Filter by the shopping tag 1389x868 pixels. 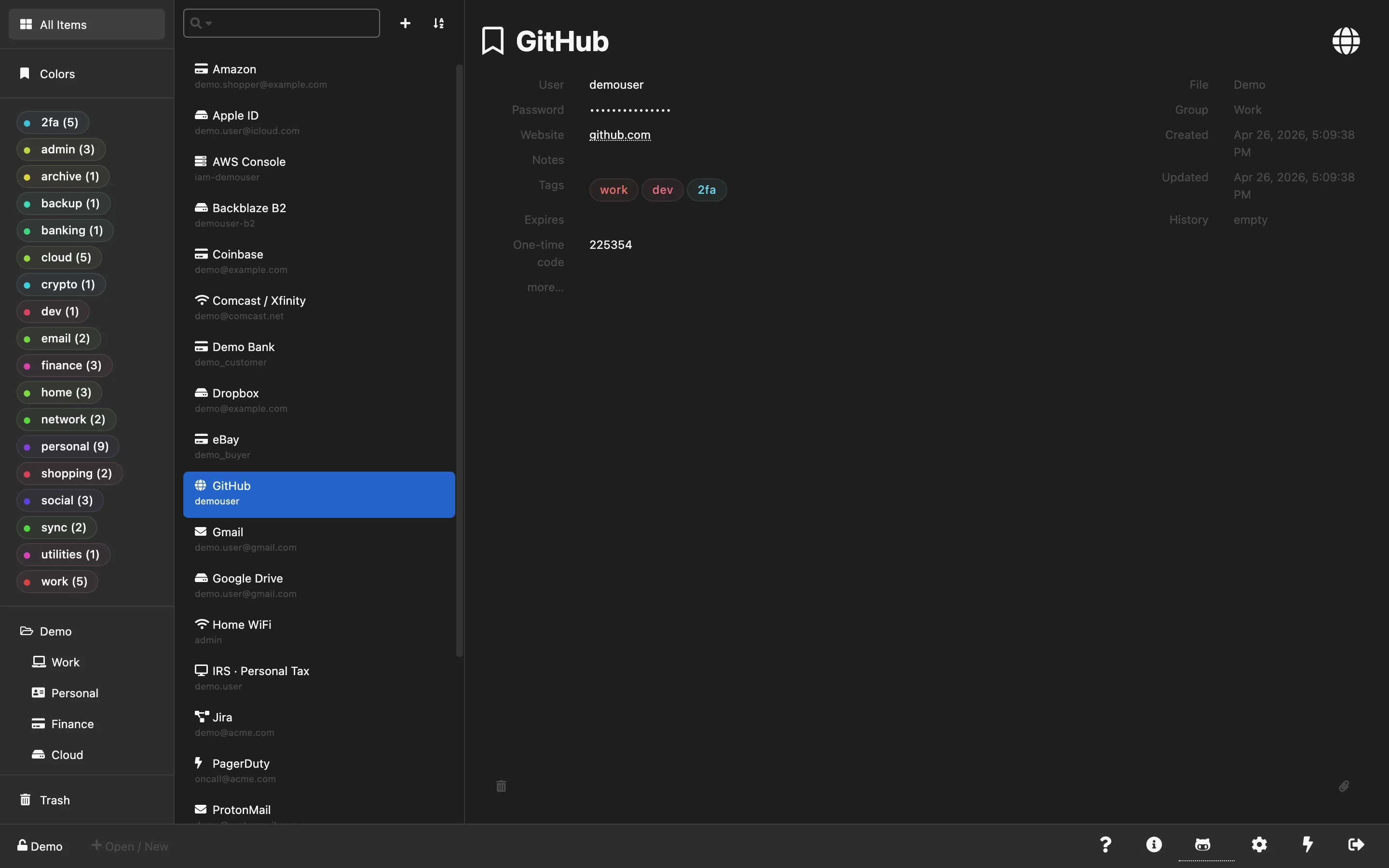[x=69, y=474]
